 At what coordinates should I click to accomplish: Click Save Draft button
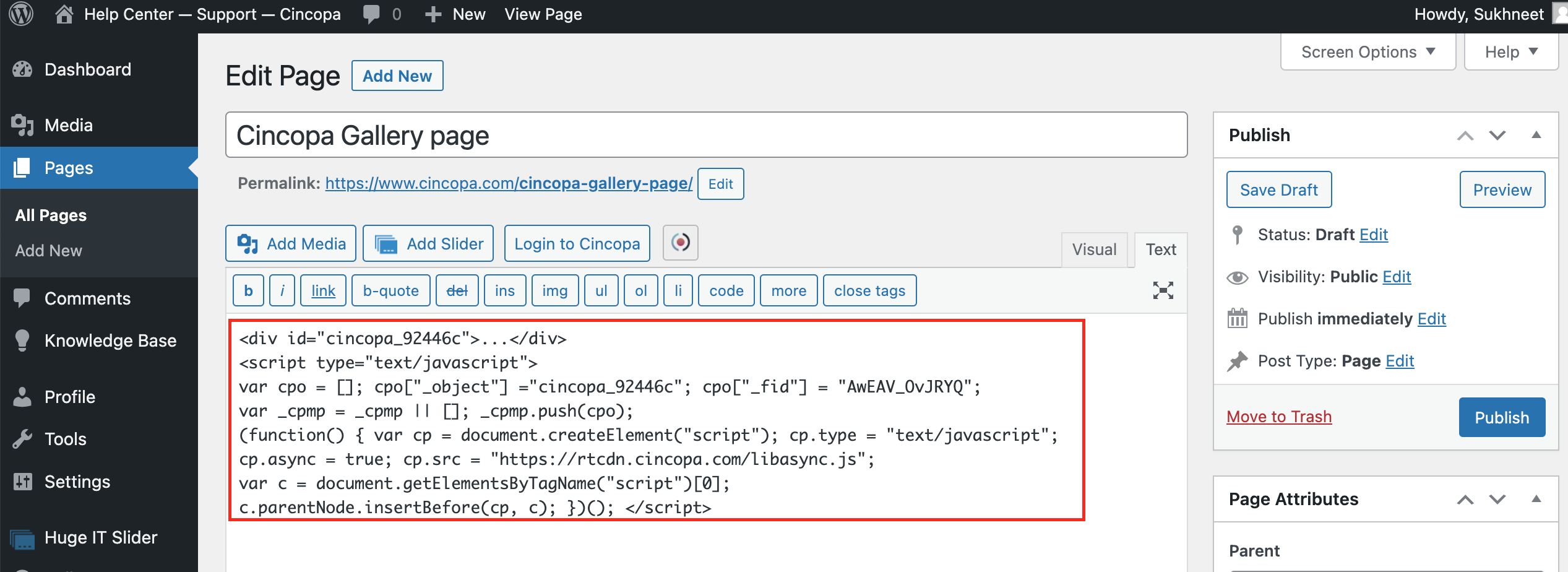1279,189
